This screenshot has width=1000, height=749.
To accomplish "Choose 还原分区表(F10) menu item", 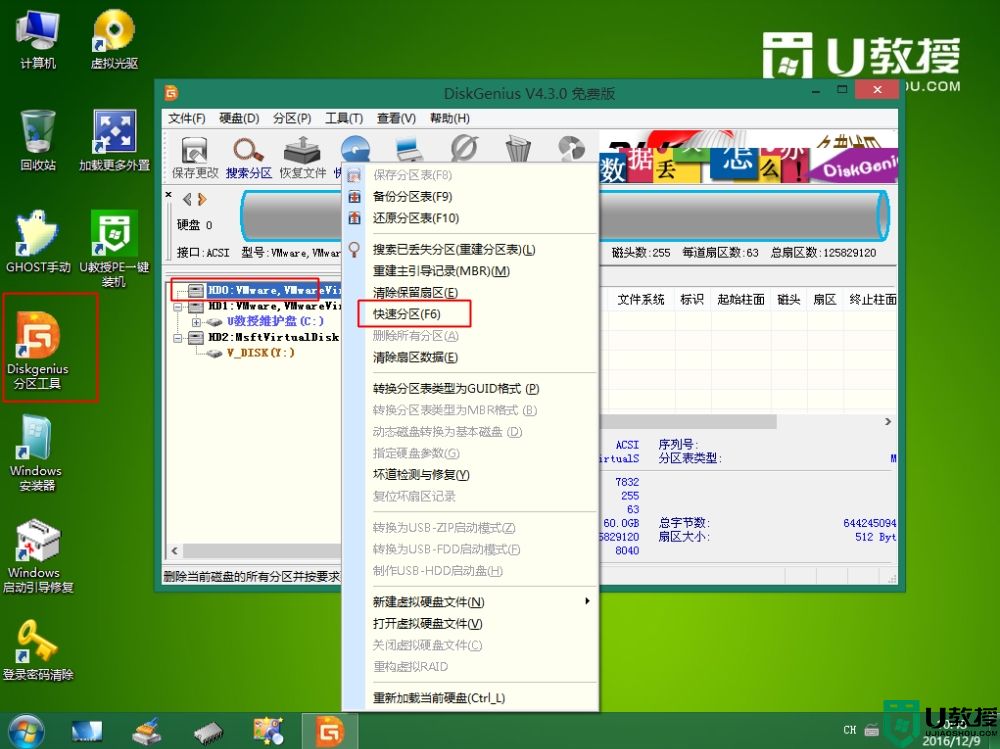I will (x=471, y=218).
